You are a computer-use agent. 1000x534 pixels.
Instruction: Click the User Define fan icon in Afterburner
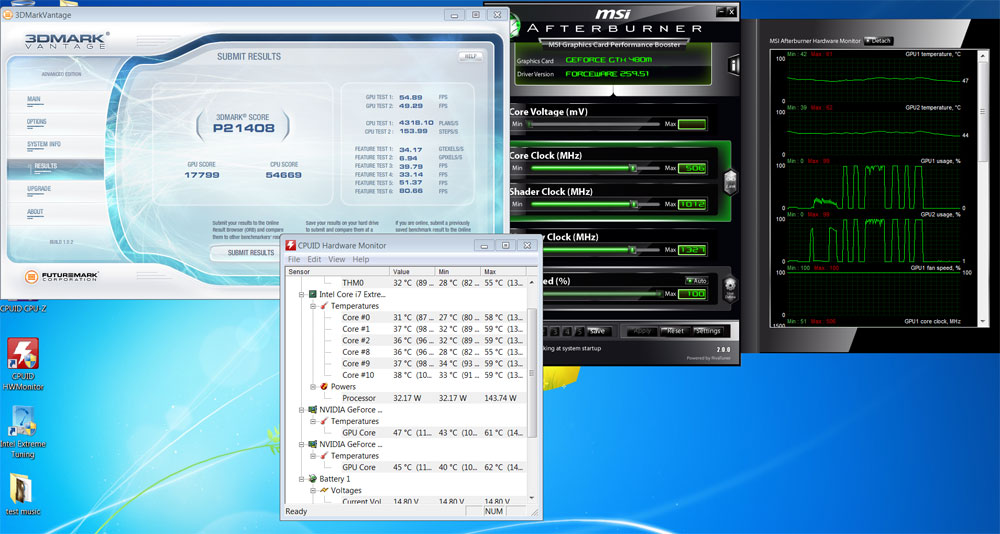[x=730, y=289]
